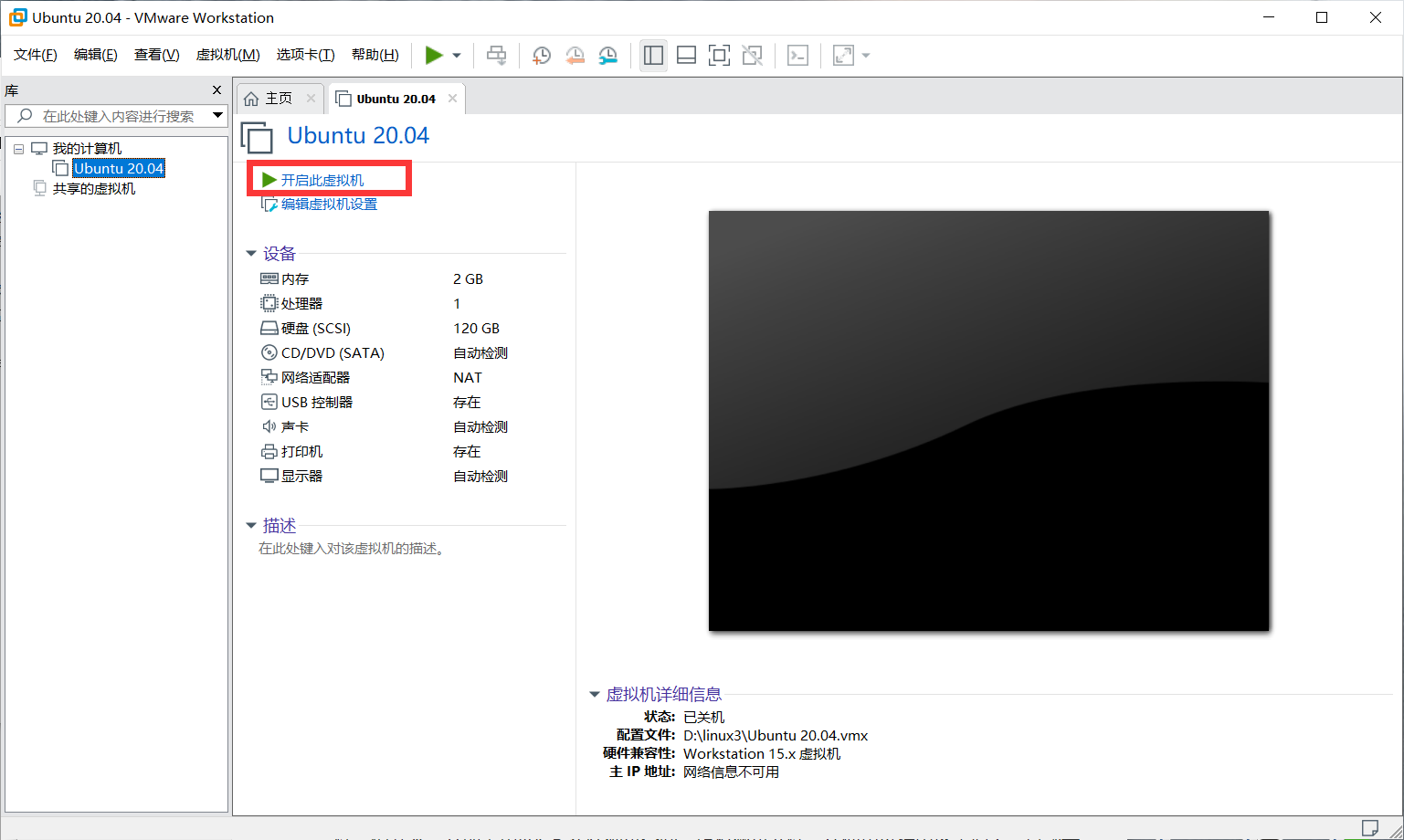Click the 内存 memory device icon
Viewport: 1404px width, 840px height.
coord(269,278)
